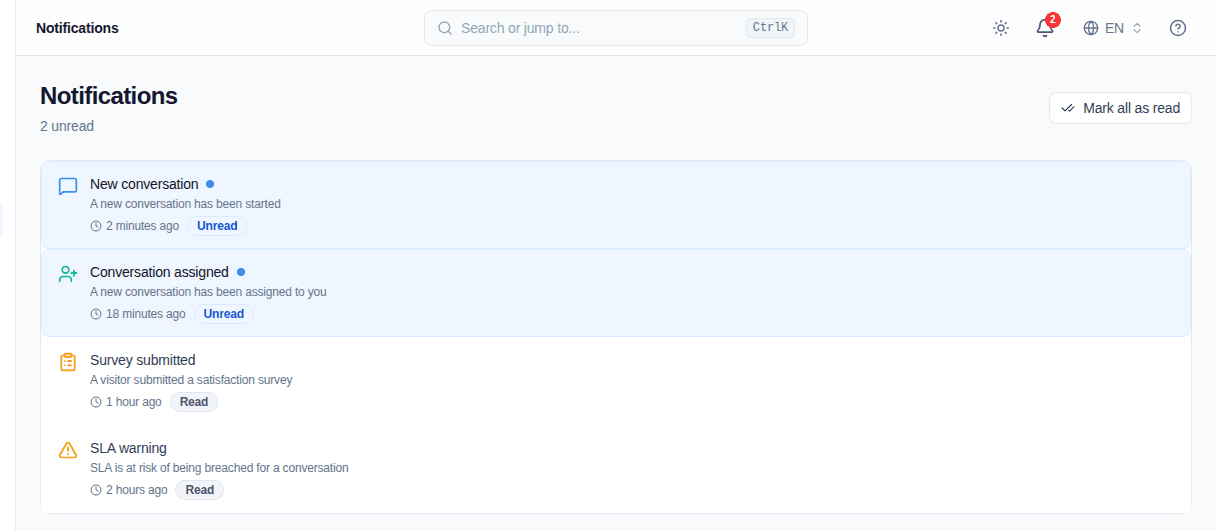The width and height of the screenshot is (1216, 530).
Task: Open the Conversation assigned notification title
Action: [x=159, y=272]
